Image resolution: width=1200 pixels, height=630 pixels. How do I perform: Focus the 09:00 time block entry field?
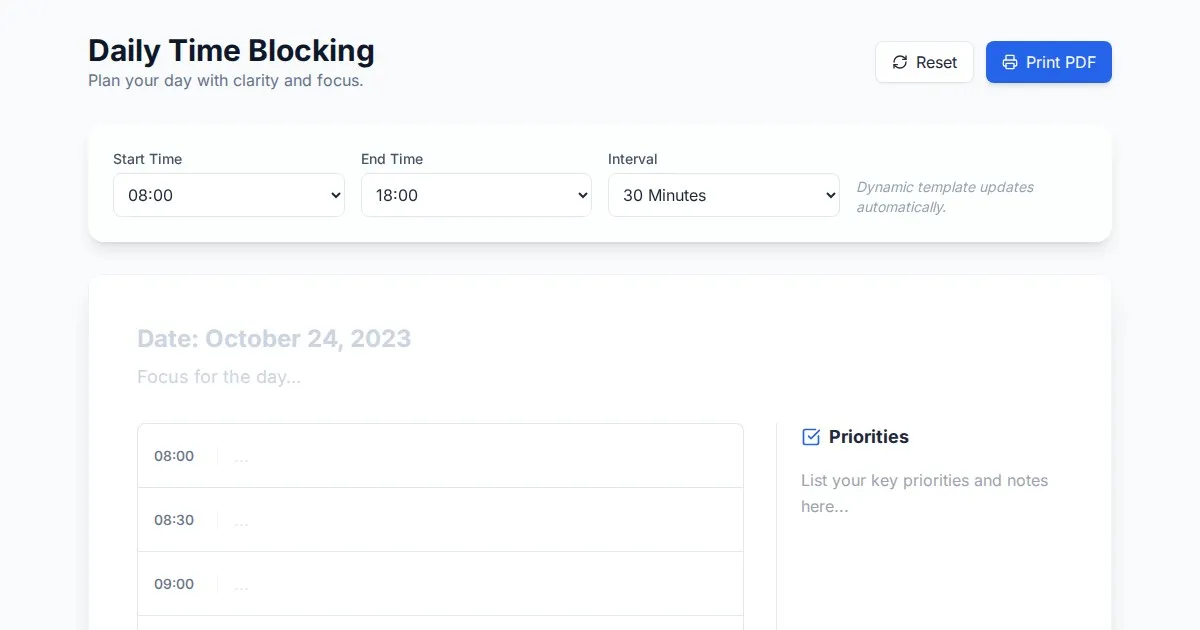click(x=480, y=585)
